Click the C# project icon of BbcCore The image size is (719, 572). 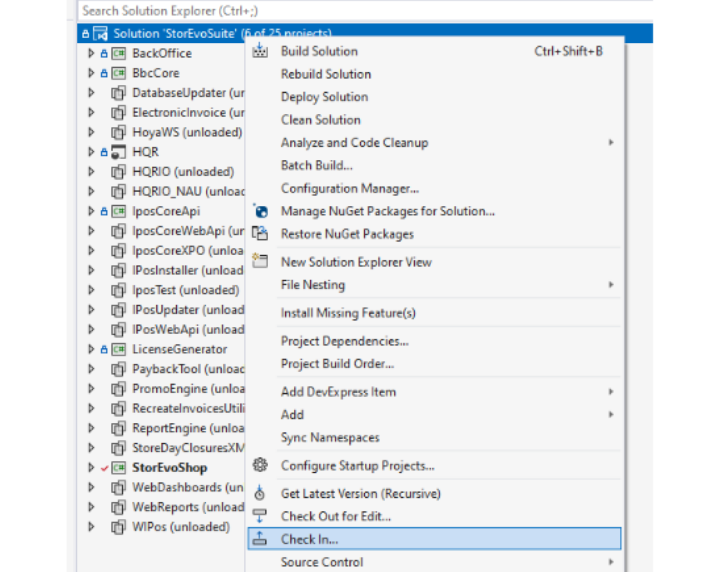pos(119,73)
